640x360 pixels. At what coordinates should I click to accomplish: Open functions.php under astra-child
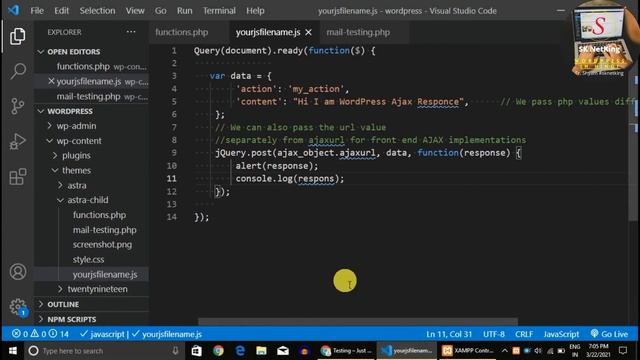(99, 215)
